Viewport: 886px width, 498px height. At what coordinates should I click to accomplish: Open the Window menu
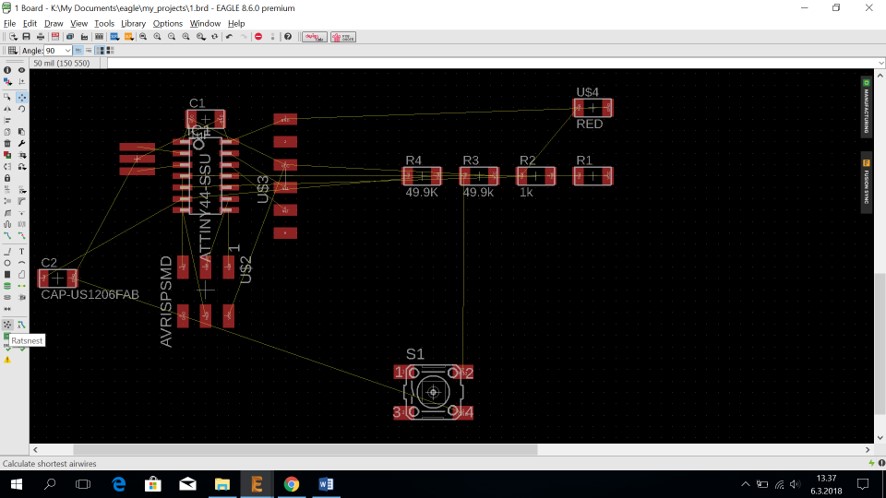205,23
